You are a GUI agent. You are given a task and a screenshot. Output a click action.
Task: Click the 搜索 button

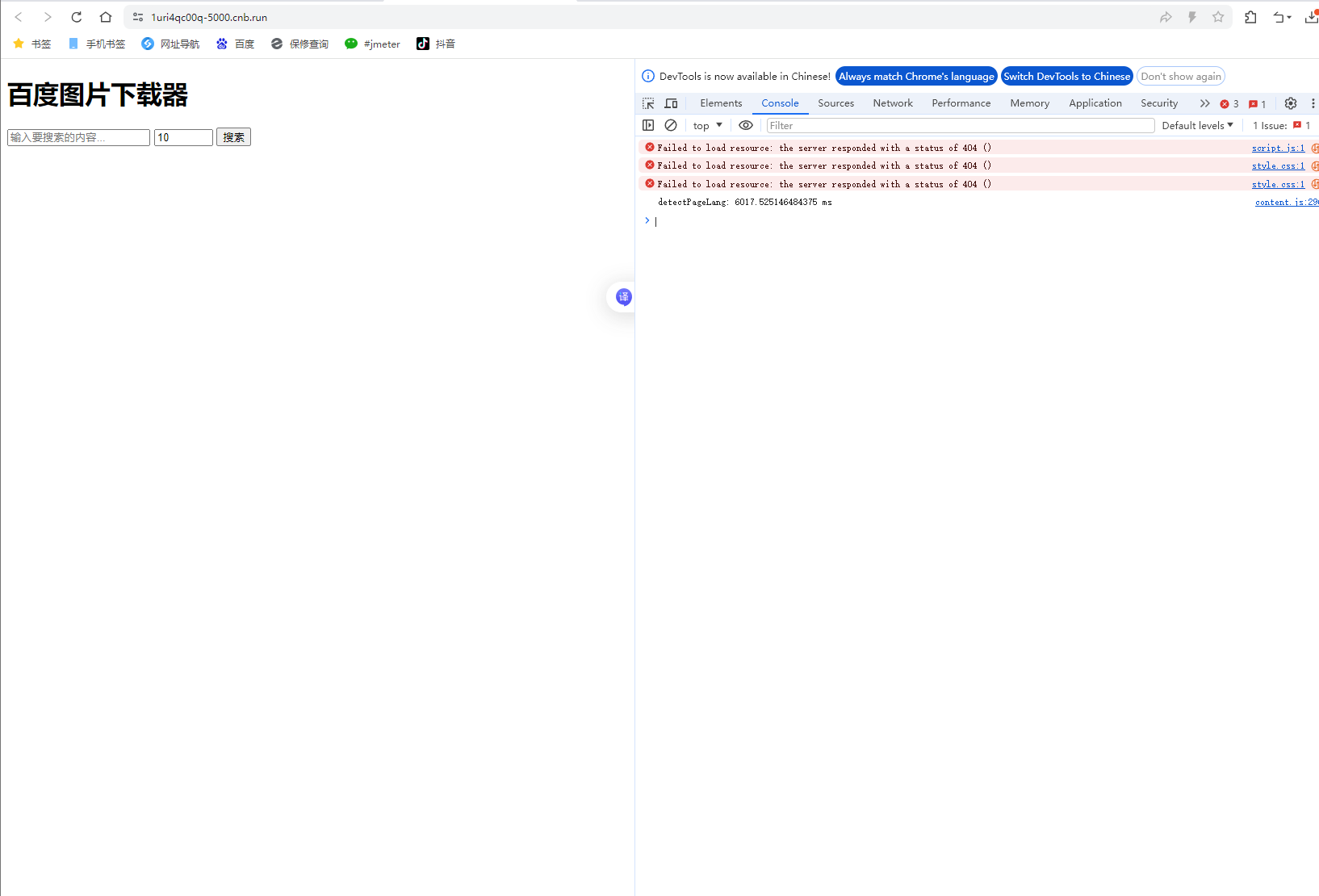[233, 137]
